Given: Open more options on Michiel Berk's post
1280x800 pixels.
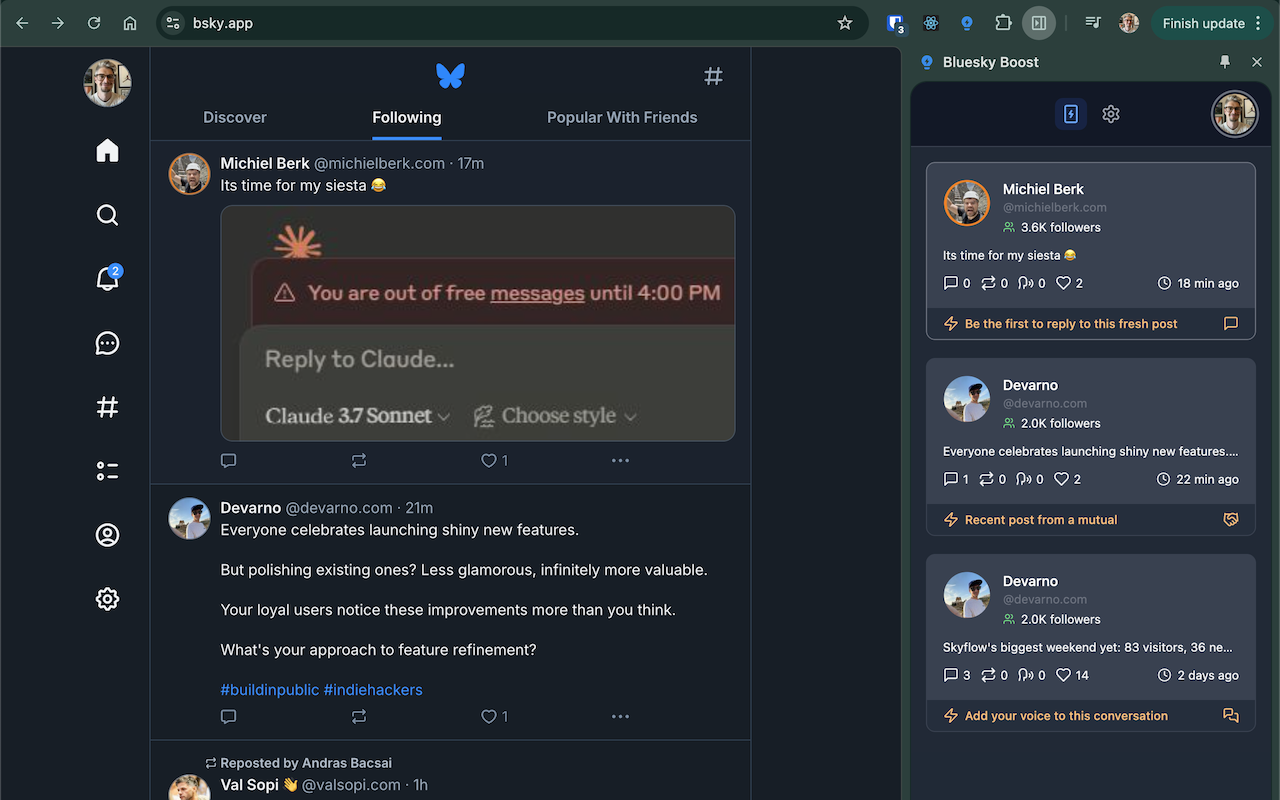Looking at the screenshot, I should pos(620,461).
